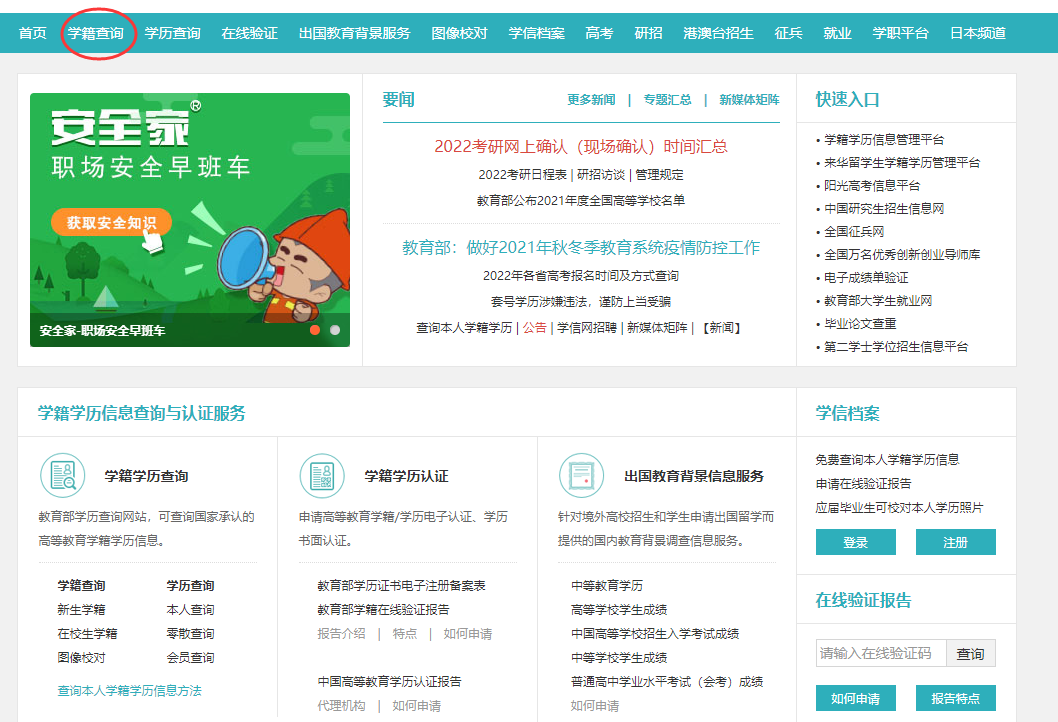Open the 研招 nav item

tap(648, 33)
